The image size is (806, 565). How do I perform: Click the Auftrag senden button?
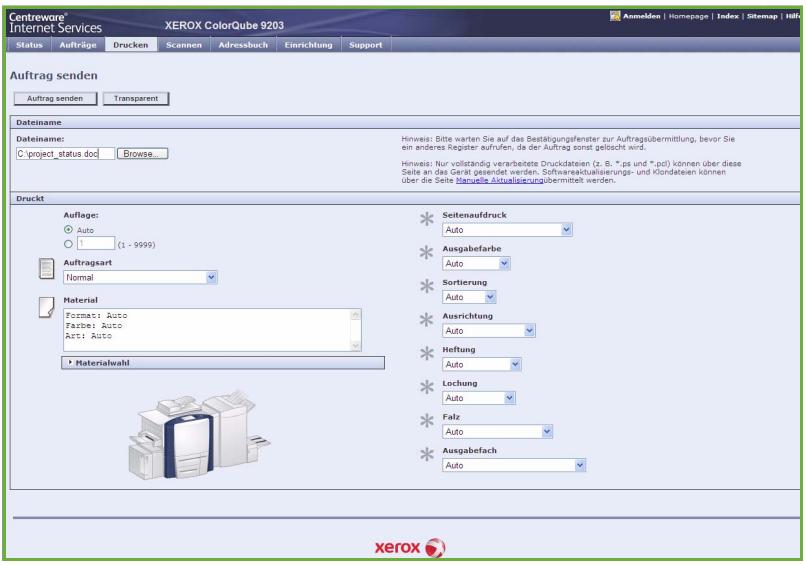(x=55, y=98)
